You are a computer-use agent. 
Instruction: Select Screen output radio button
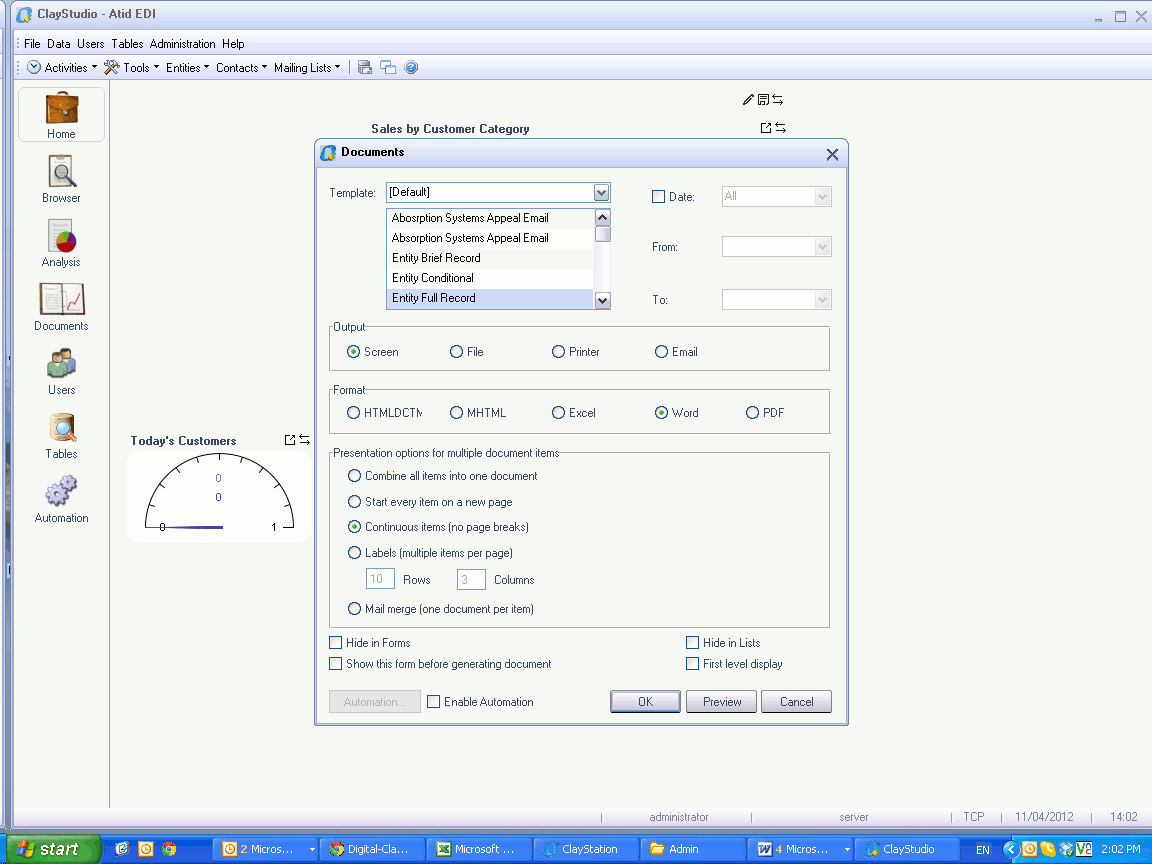click(353, 352)
